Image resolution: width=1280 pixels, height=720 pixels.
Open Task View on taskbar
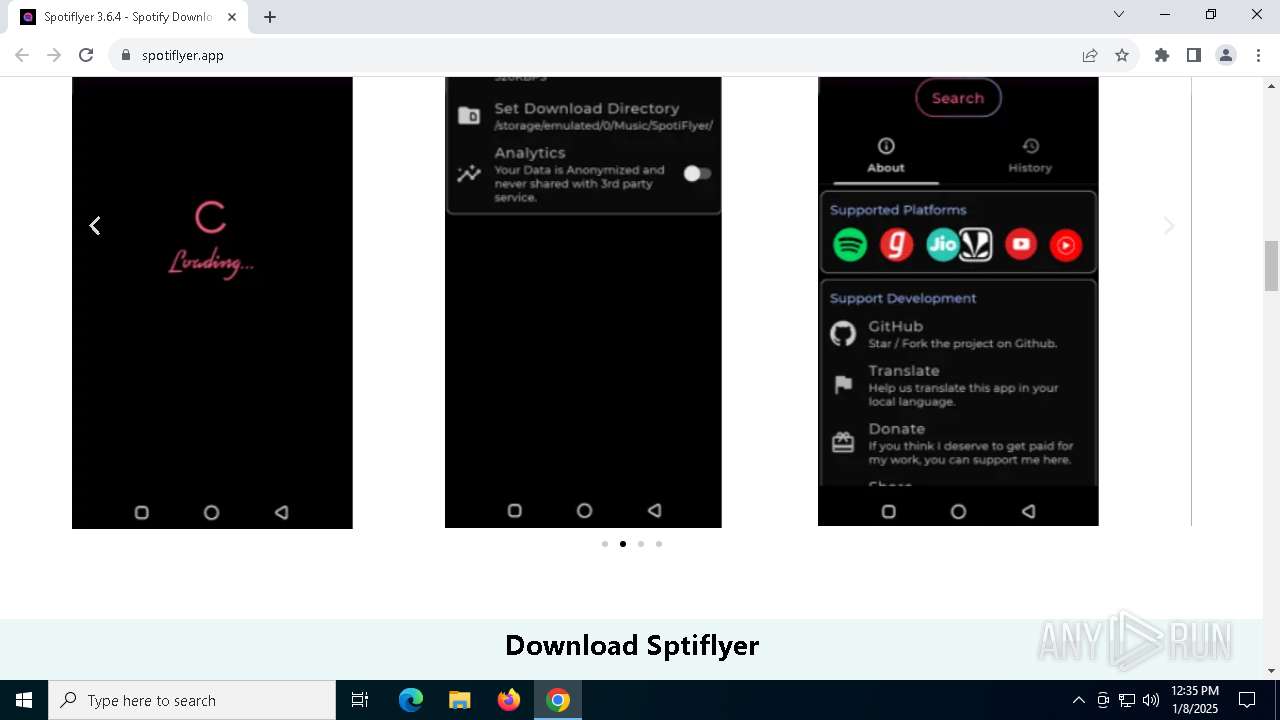(360, 700)
